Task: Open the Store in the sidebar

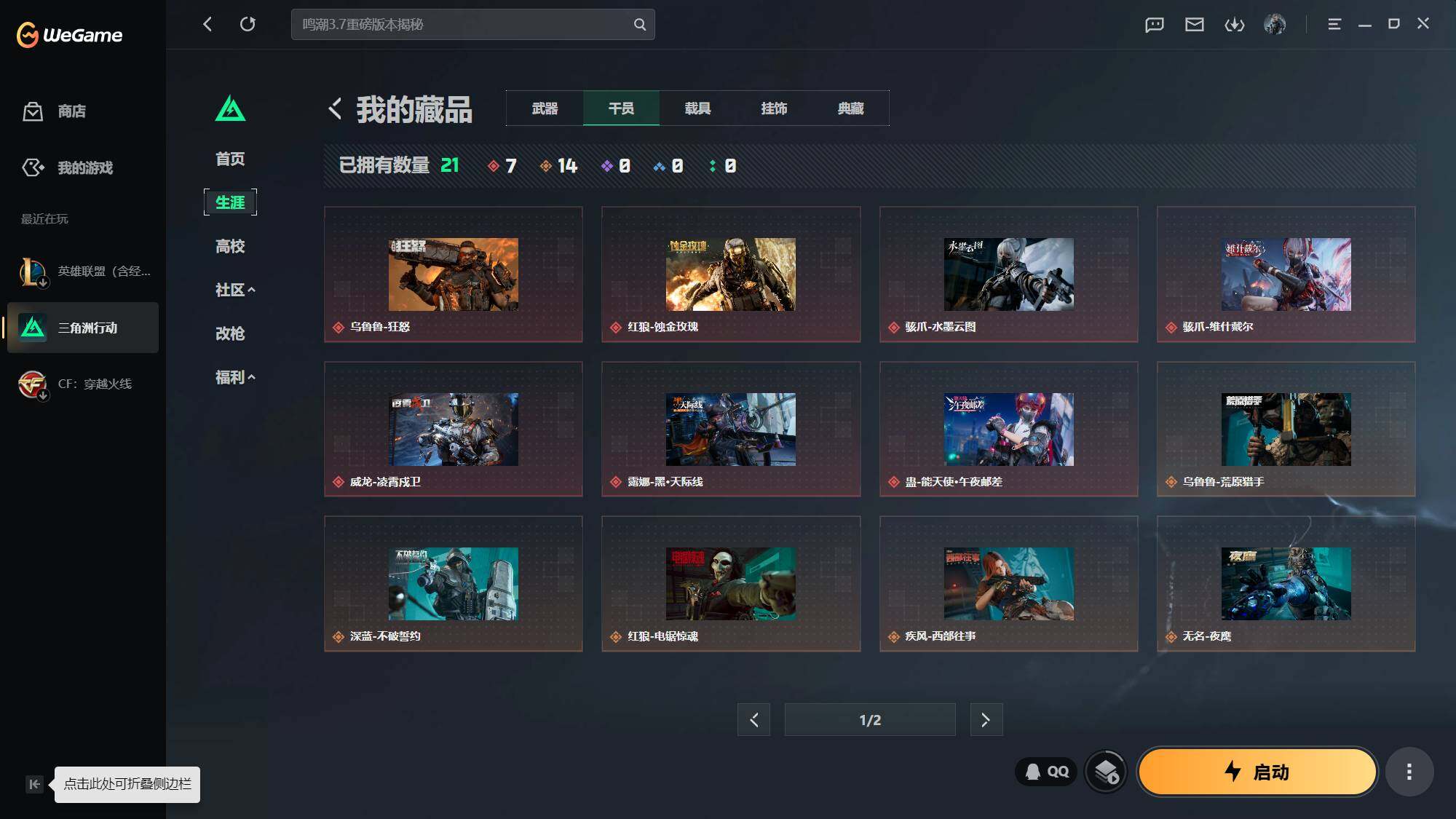Action: (x=55, y=111)
